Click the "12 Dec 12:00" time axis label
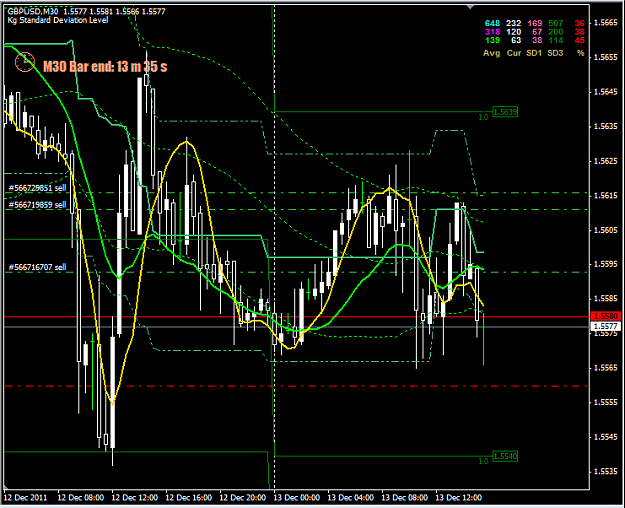 click(135, 498)
